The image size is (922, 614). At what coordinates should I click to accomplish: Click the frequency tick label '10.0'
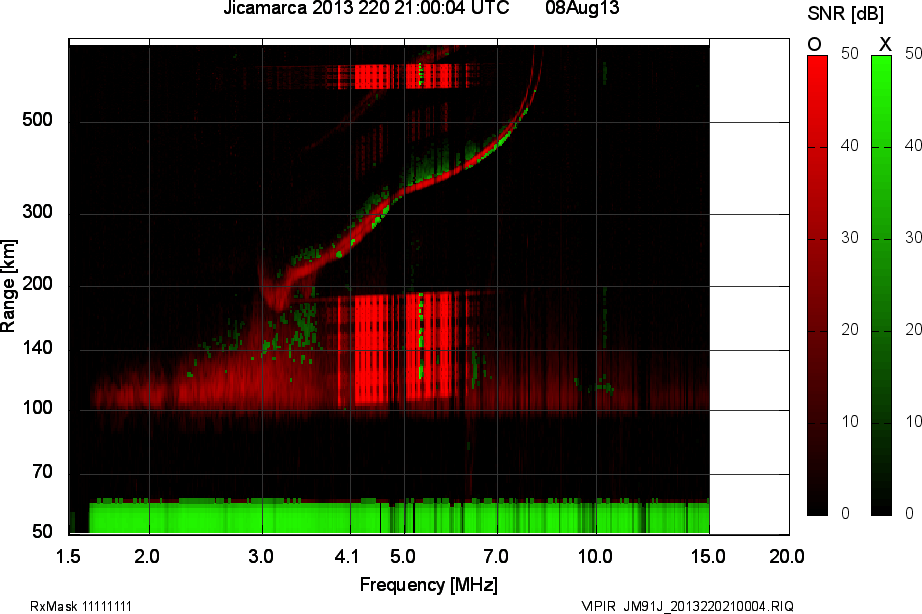click(595, 556)
